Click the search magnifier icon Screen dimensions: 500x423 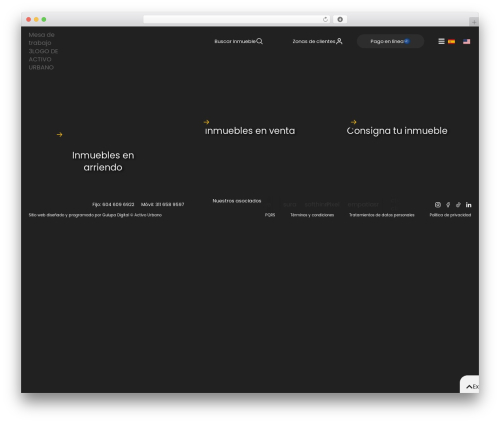(260, 41)
